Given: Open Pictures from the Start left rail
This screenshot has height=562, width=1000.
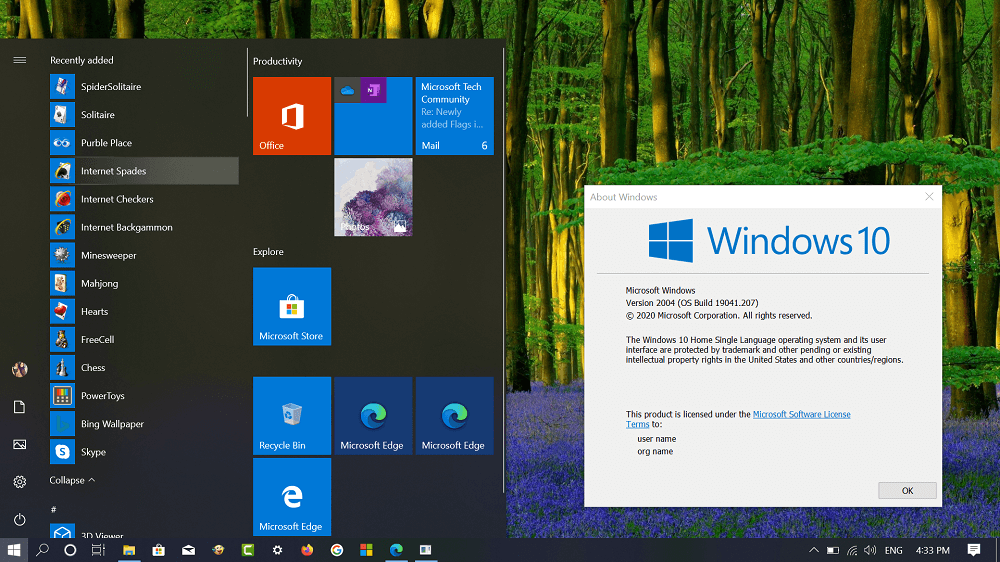Looking at the screenshot, I should pos(20,444).
